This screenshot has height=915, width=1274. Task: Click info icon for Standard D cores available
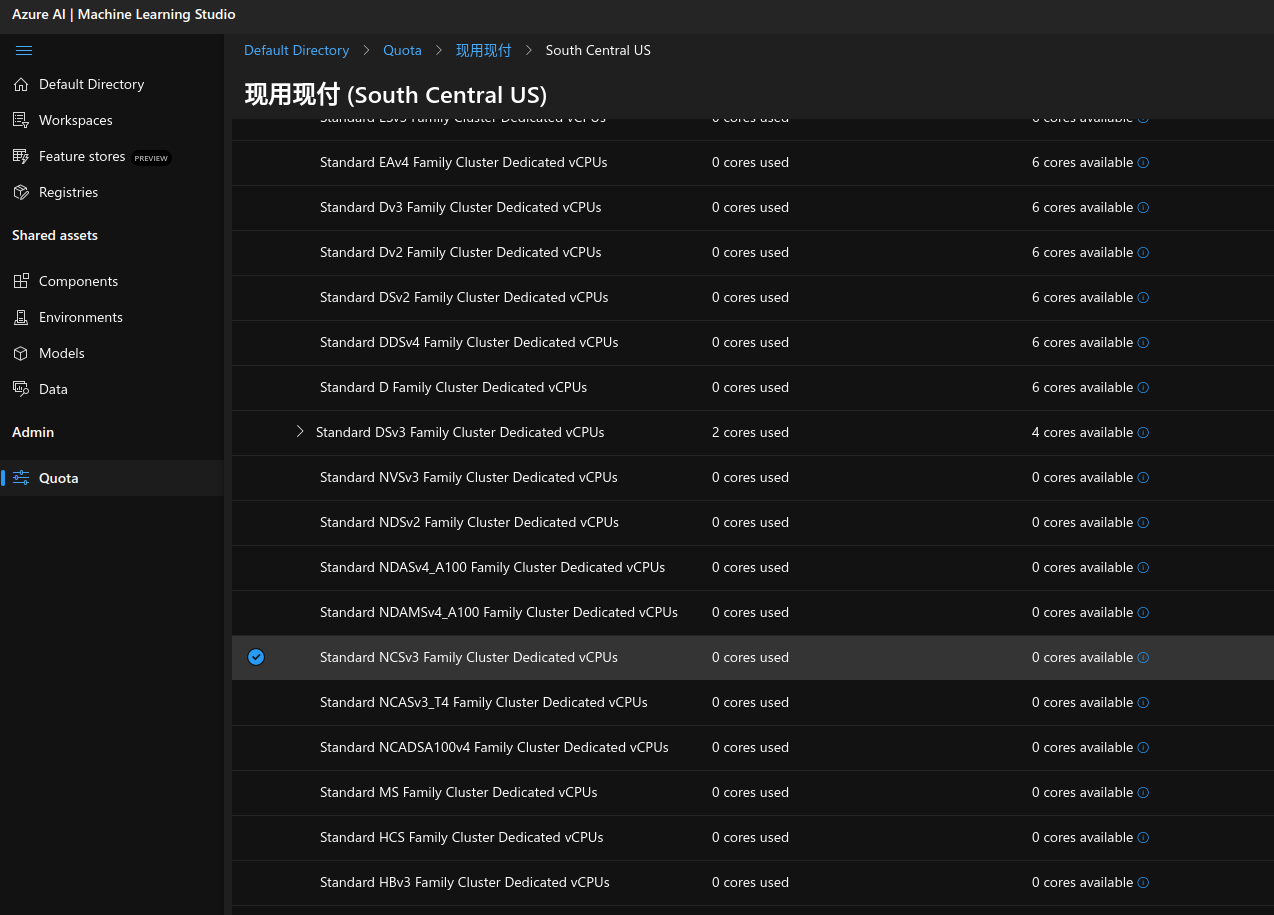1143,387
